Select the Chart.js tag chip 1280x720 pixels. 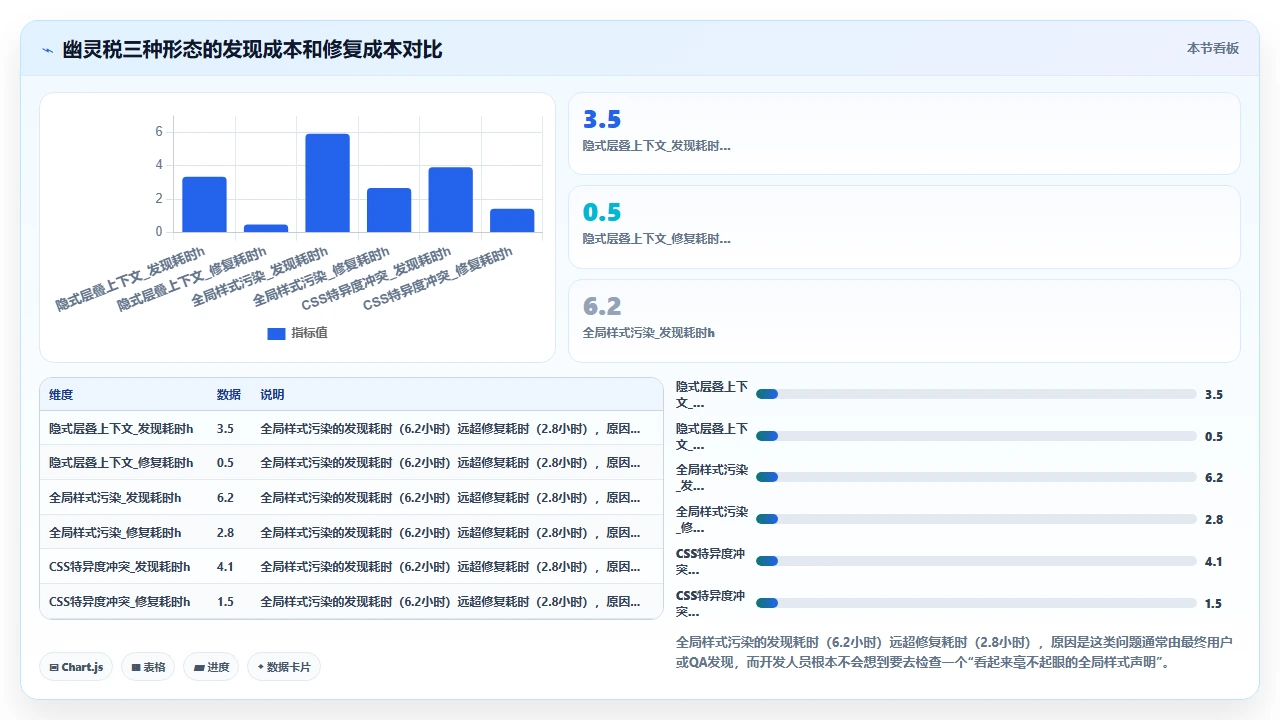pos(76,667)
